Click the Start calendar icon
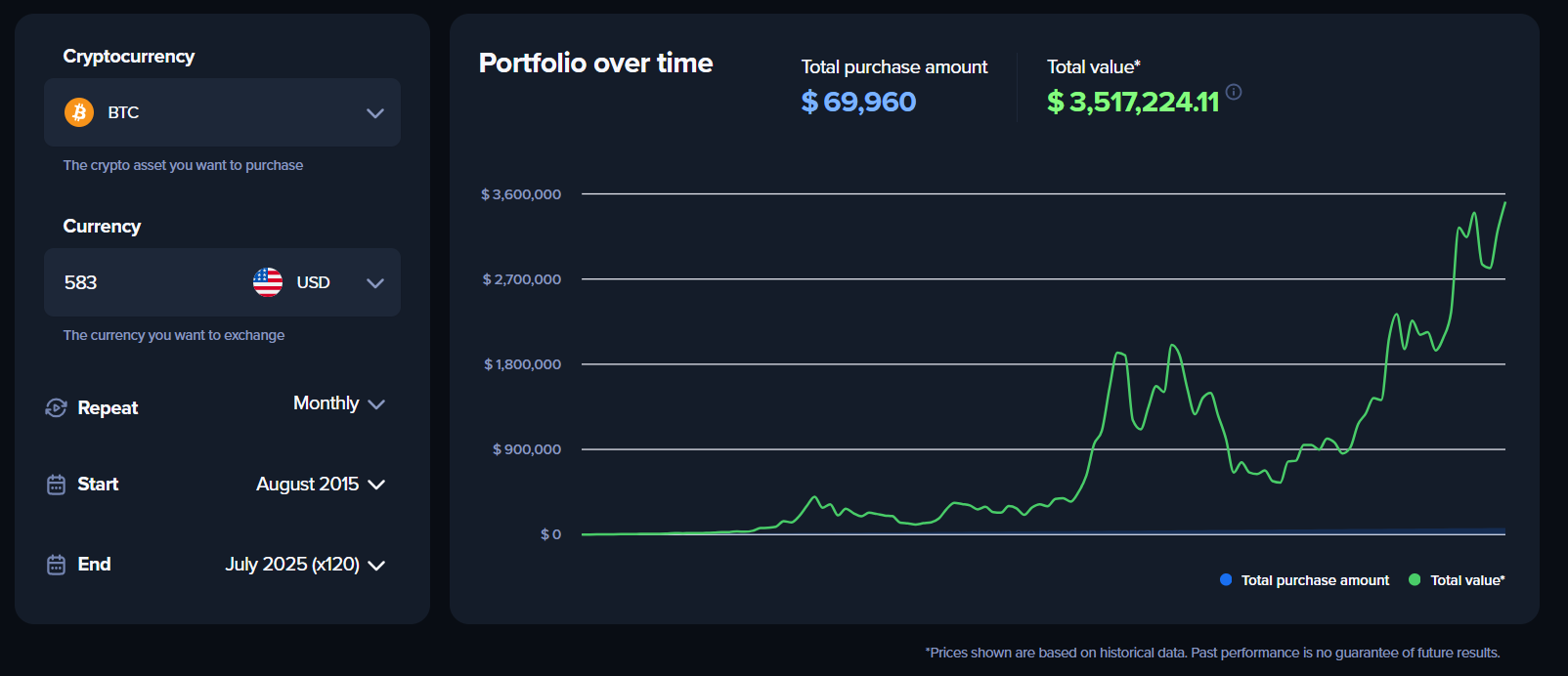This screenshot has height=676, width=1568. [56, 485]
